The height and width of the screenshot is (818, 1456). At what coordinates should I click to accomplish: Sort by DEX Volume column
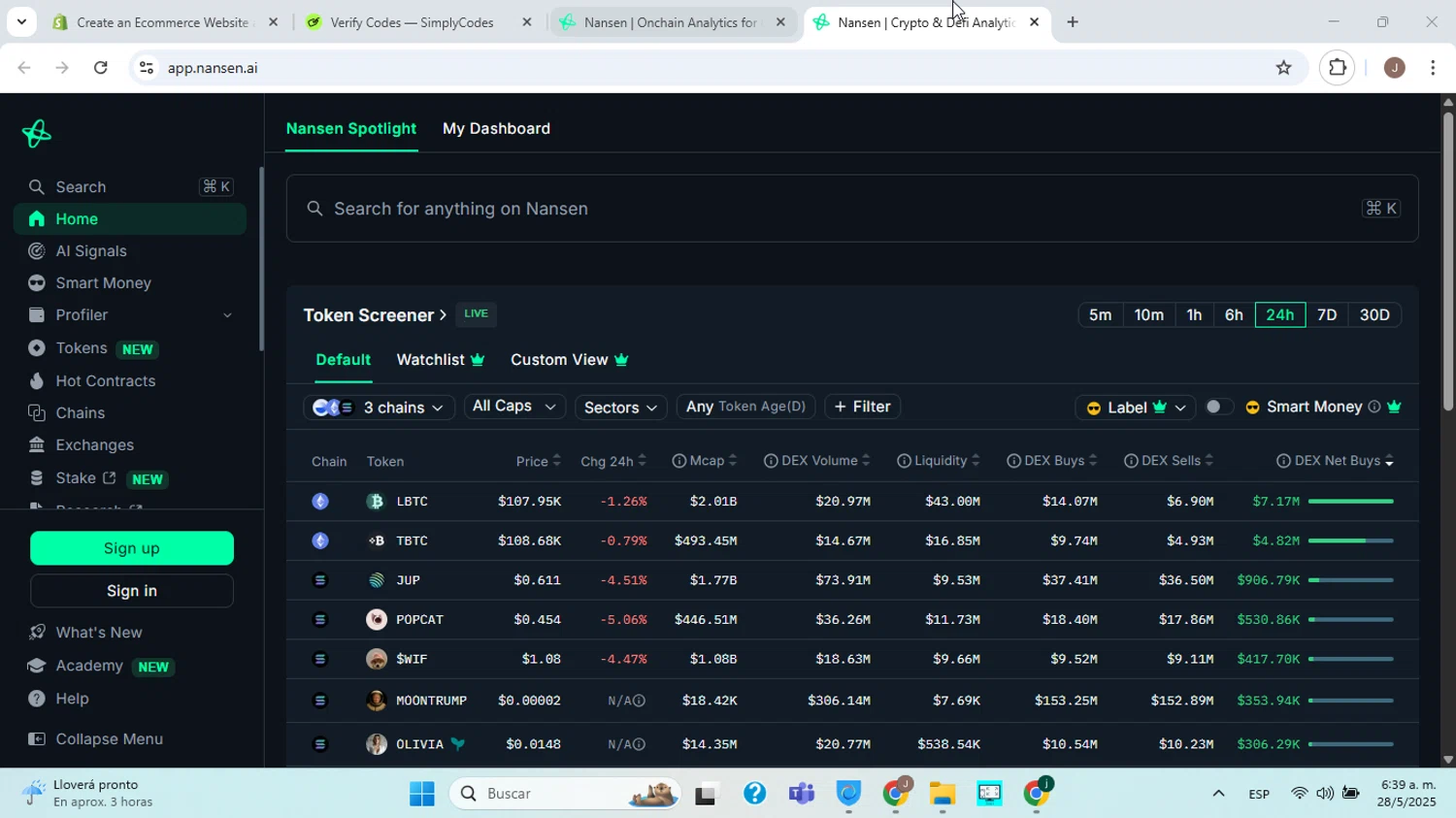[817, 461]
